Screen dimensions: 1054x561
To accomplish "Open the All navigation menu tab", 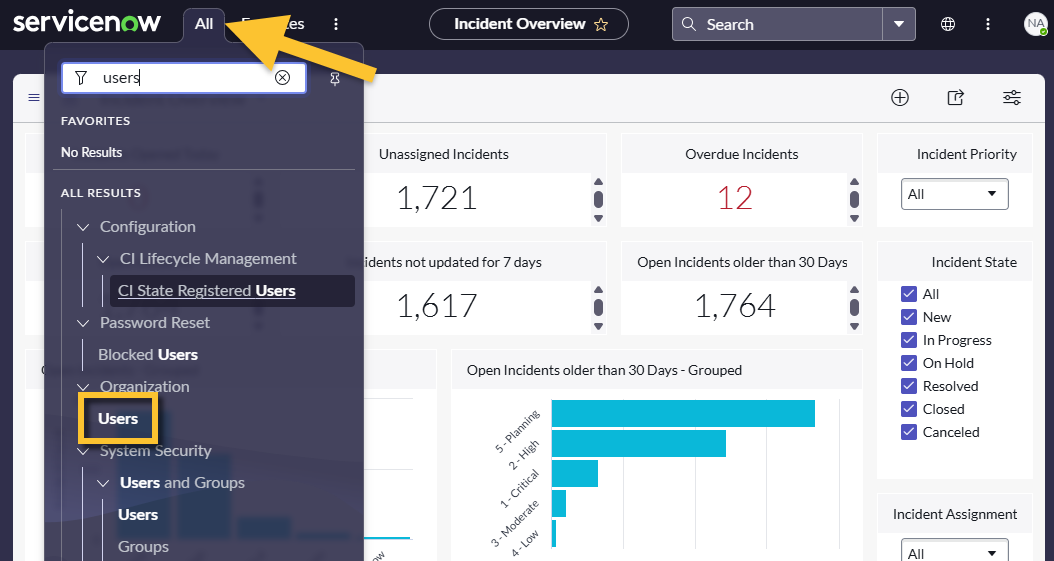I will (204, 24).
